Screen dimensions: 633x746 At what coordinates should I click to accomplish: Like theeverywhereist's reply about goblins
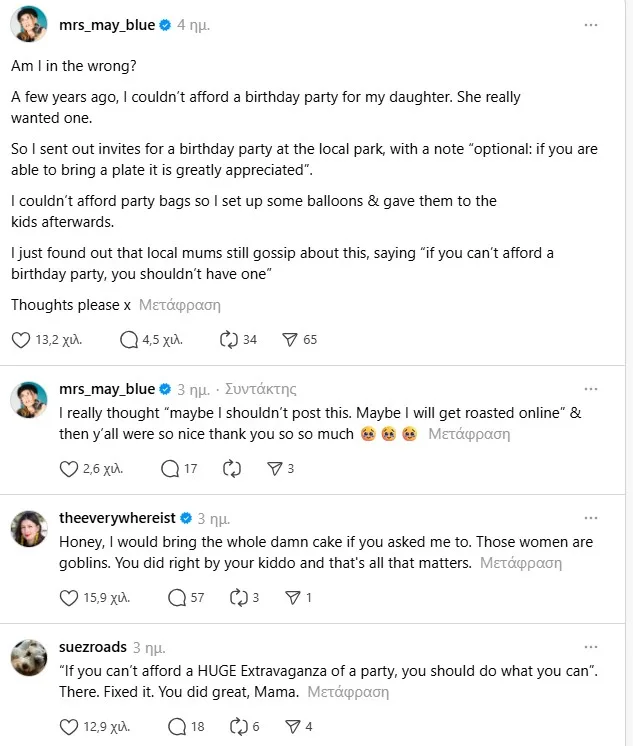coord(69,598)
